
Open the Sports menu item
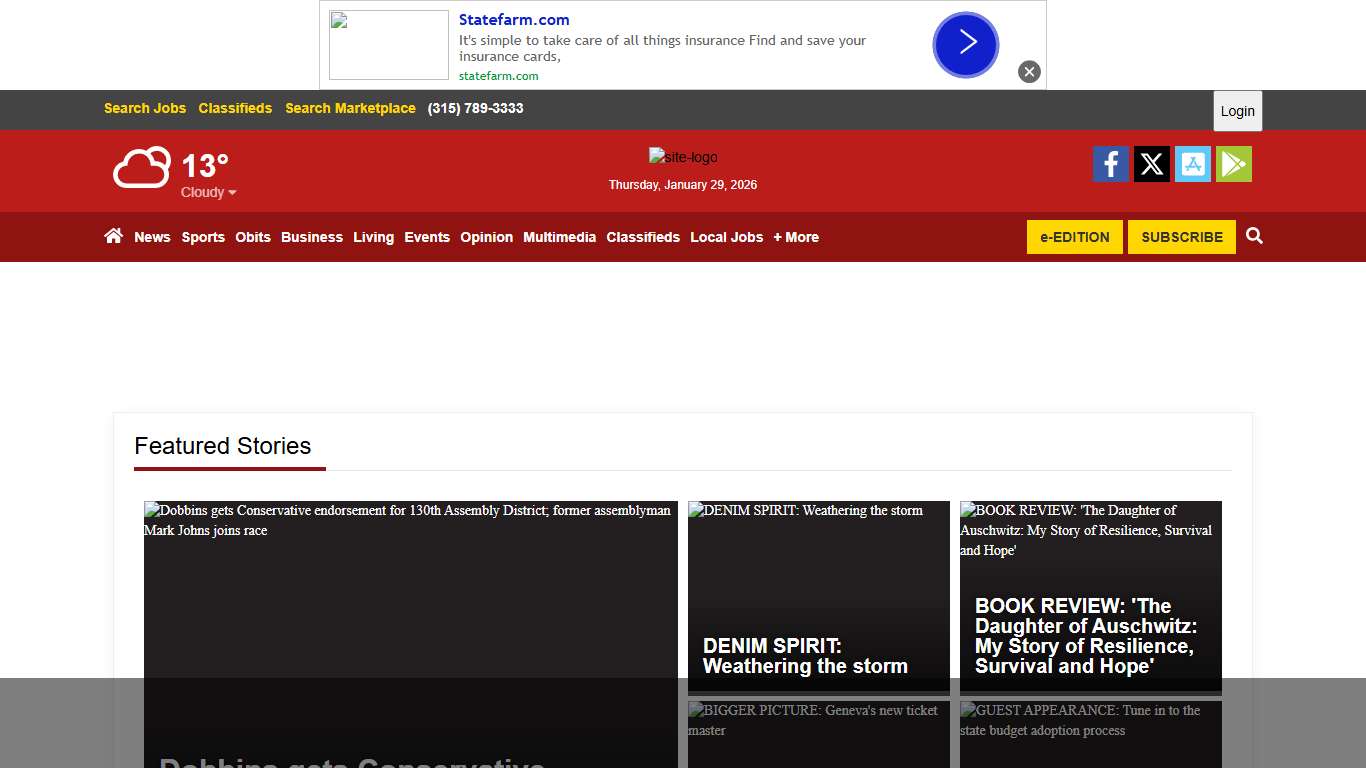click(x=203, y=237)
